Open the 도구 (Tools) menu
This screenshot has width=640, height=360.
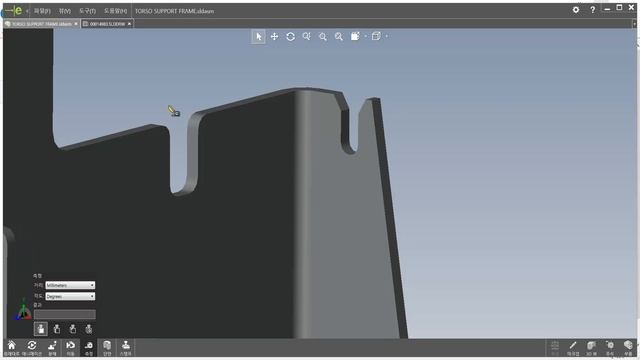click(x=87, y=11)
